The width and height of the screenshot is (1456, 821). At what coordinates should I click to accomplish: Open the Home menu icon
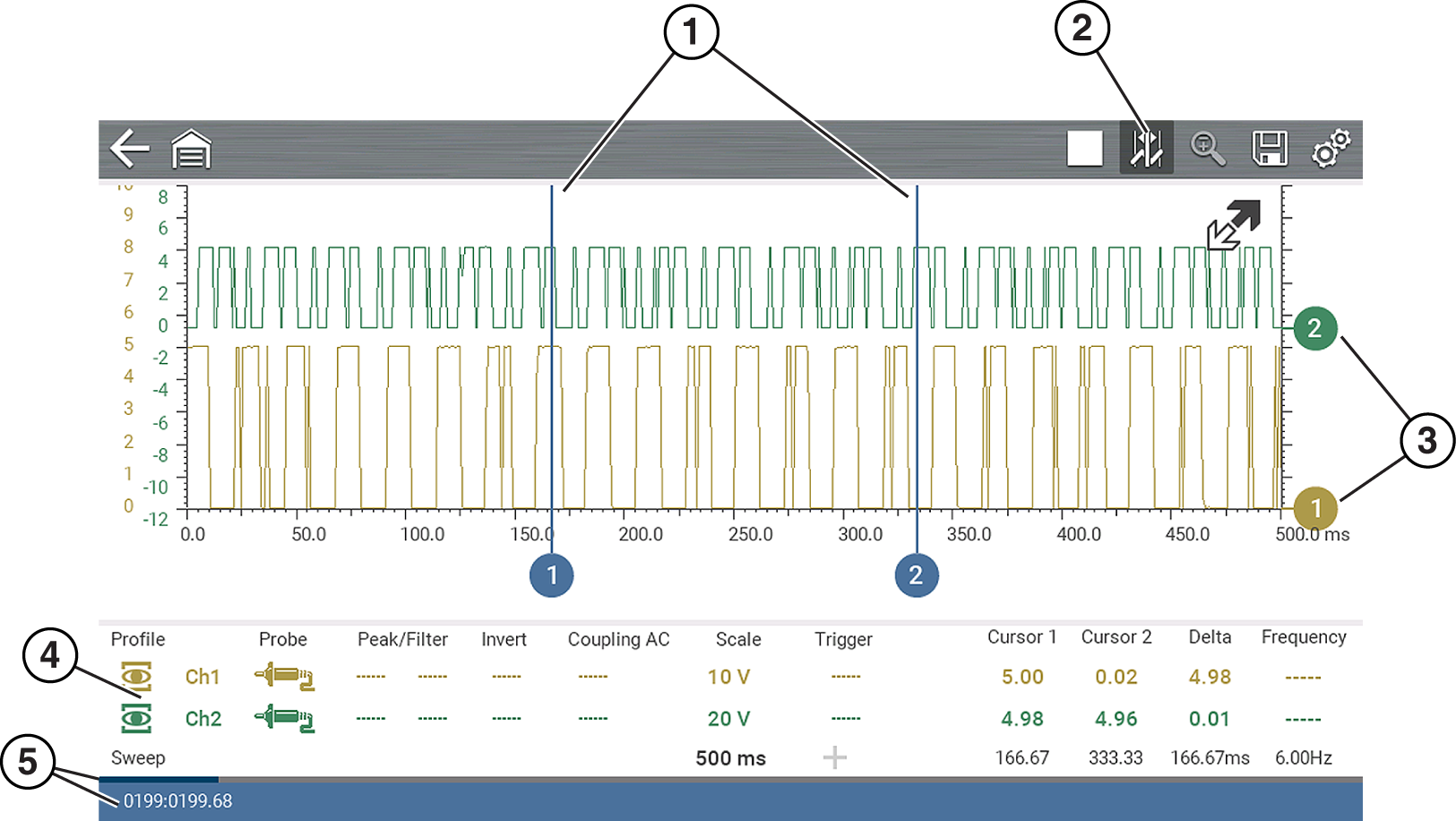tap(191, 150)
